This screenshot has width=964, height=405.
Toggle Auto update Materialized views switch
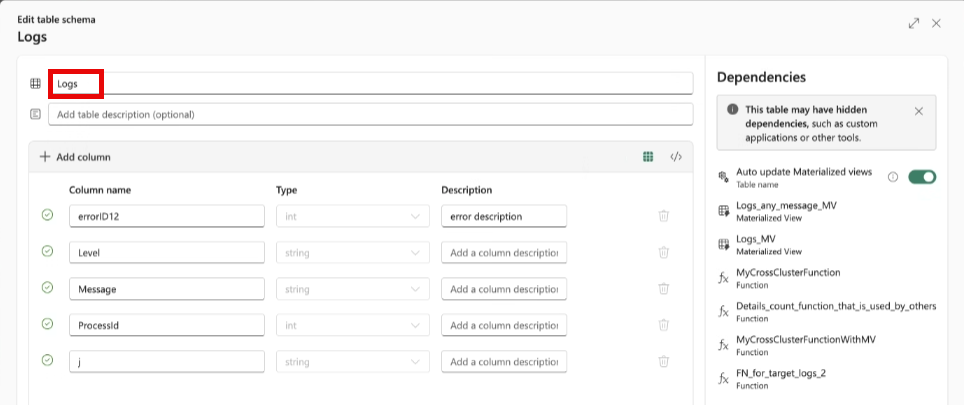[921, 177]
